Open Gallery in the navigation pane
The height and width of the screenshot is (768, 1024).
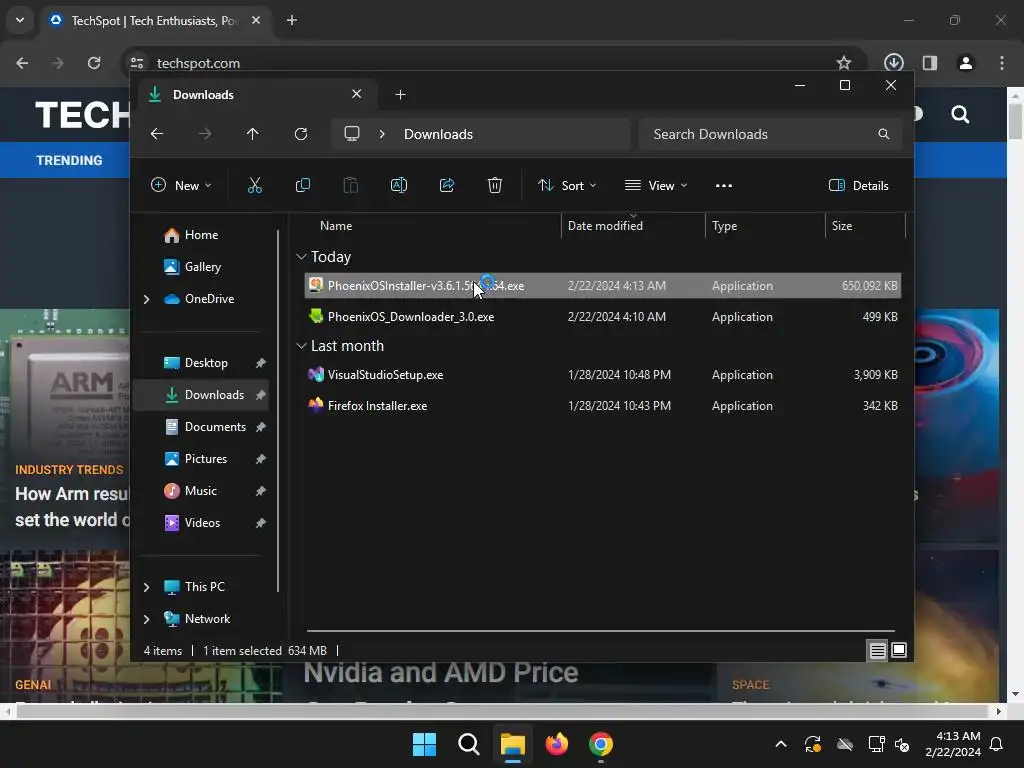202,267
